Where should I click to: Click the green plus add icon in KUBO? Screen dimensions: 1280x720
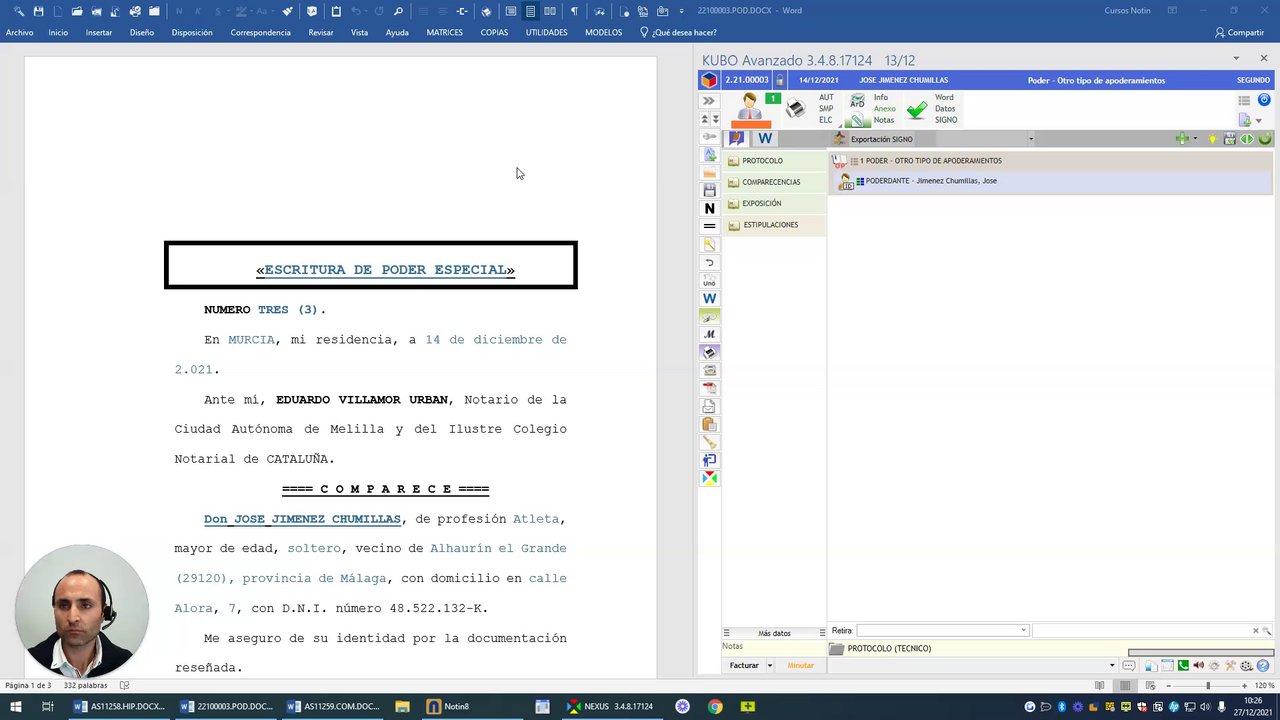pyautogui.click(x=1182, y=139)
